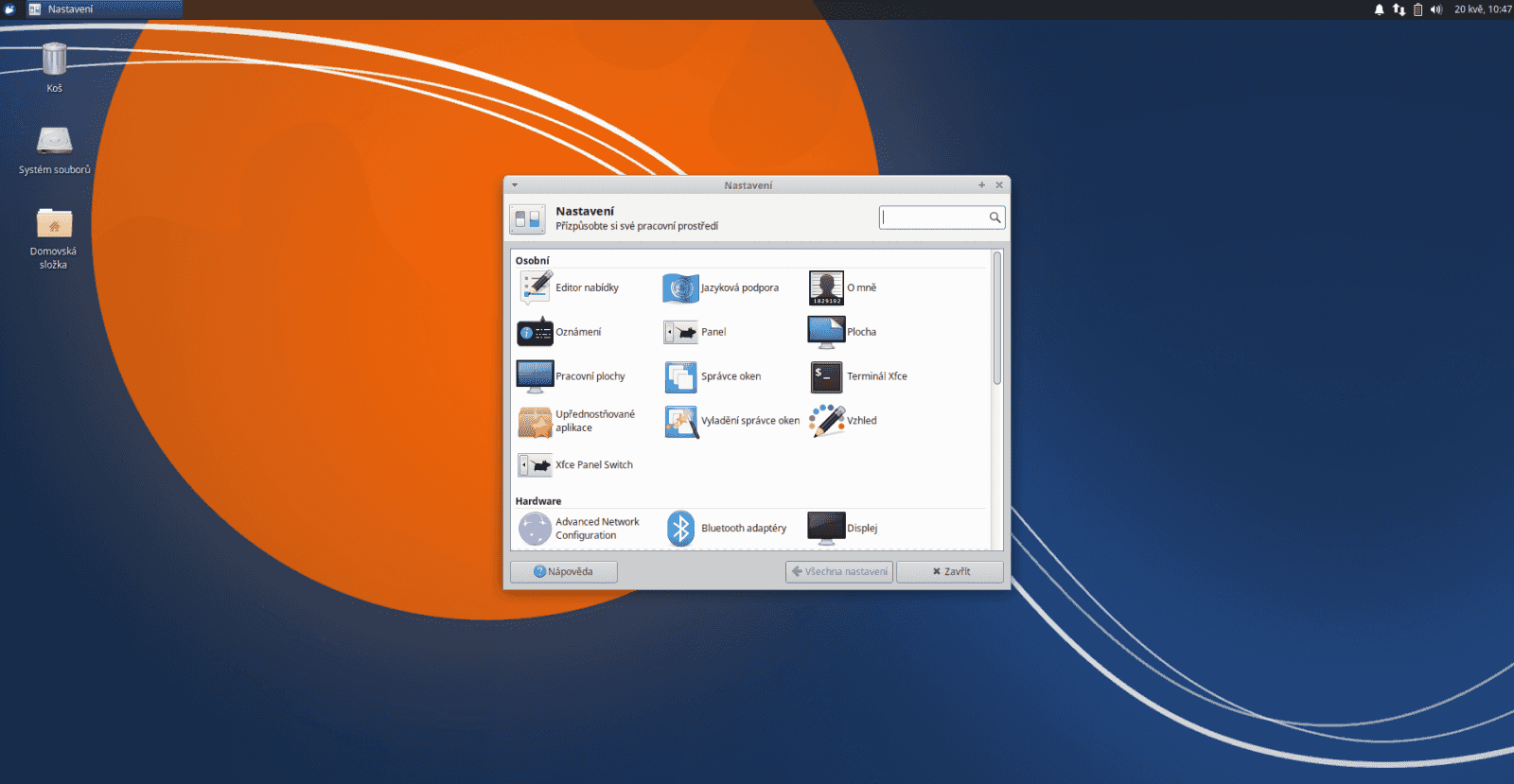Click the network connection indicator in panel
This screenshot has height=784, width=1514.
point(1399,9)
